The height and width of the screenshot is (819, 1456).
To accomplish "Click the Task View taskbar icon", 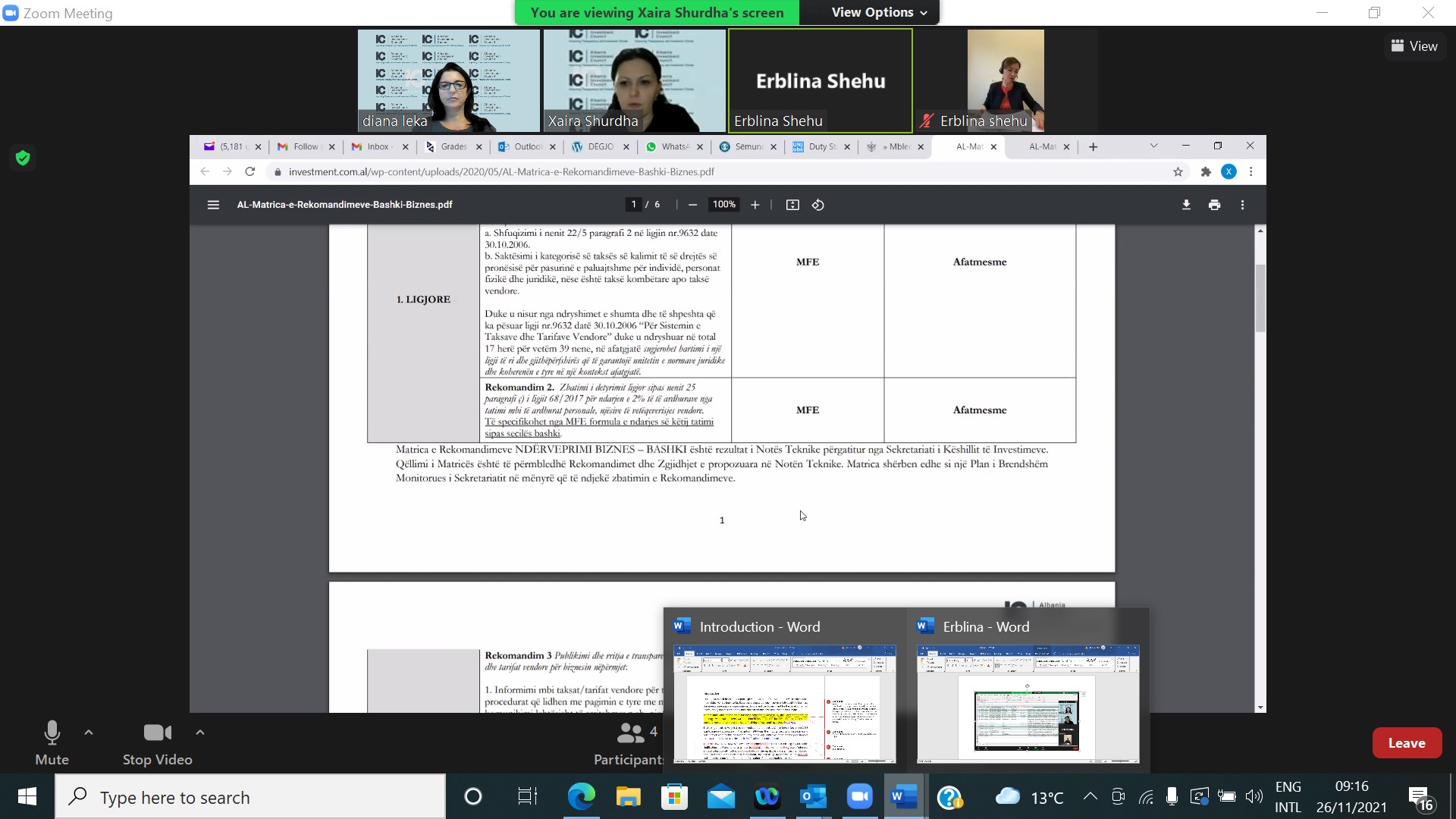I will [x=527, y=797].
